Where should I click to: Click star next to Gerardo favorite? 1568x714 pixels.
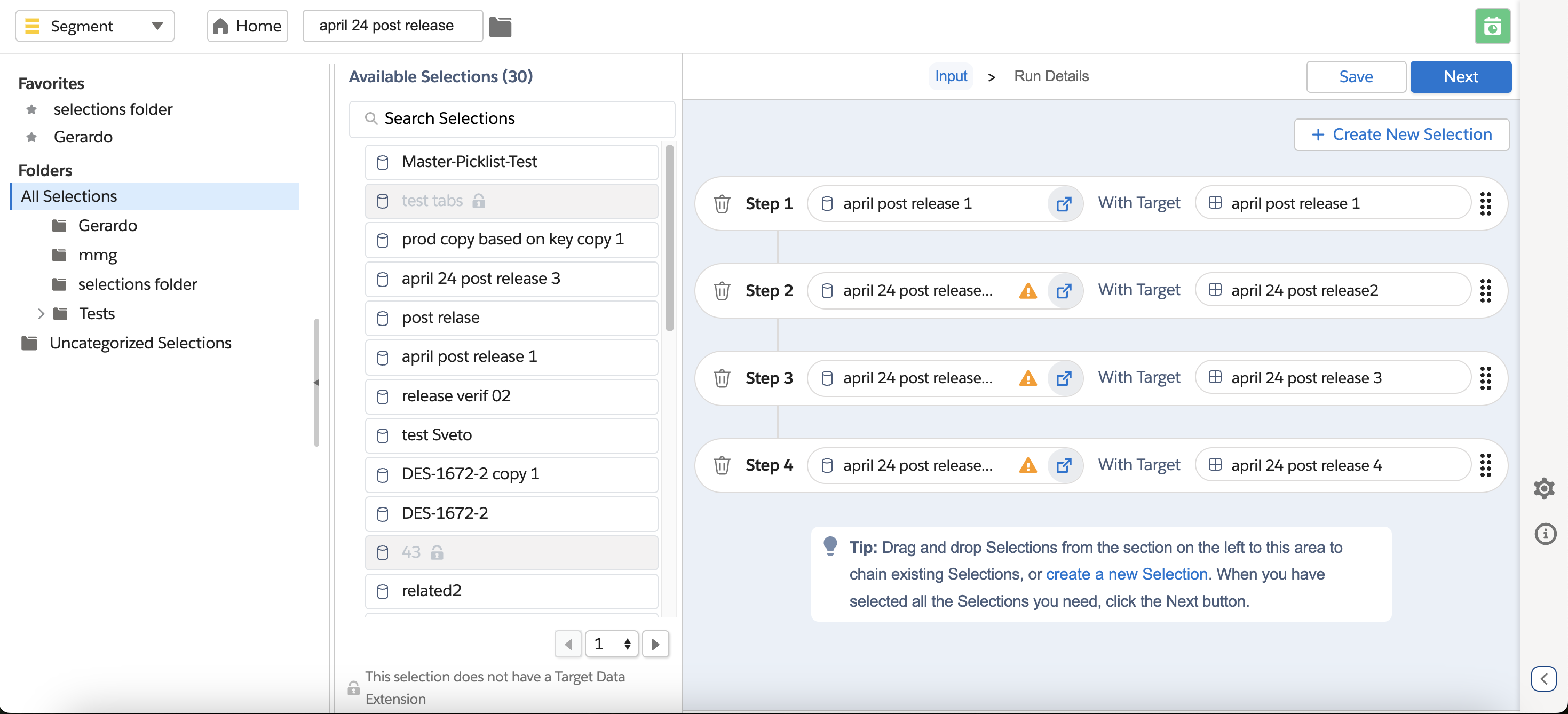click(x=31, y=137)
